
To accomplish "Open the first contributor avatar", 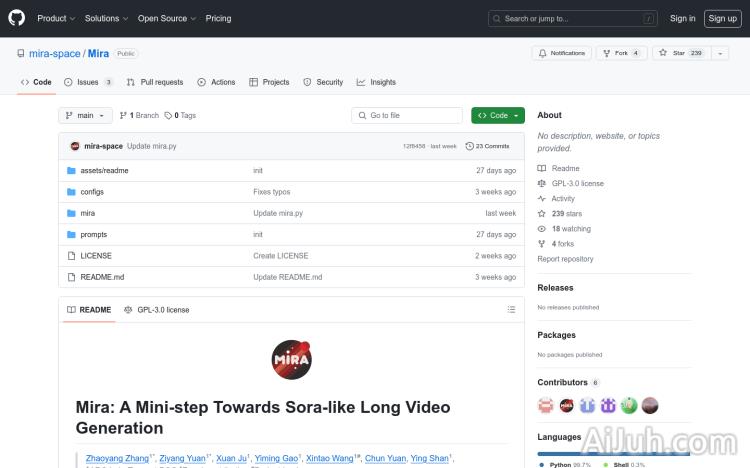I will 546,405.
